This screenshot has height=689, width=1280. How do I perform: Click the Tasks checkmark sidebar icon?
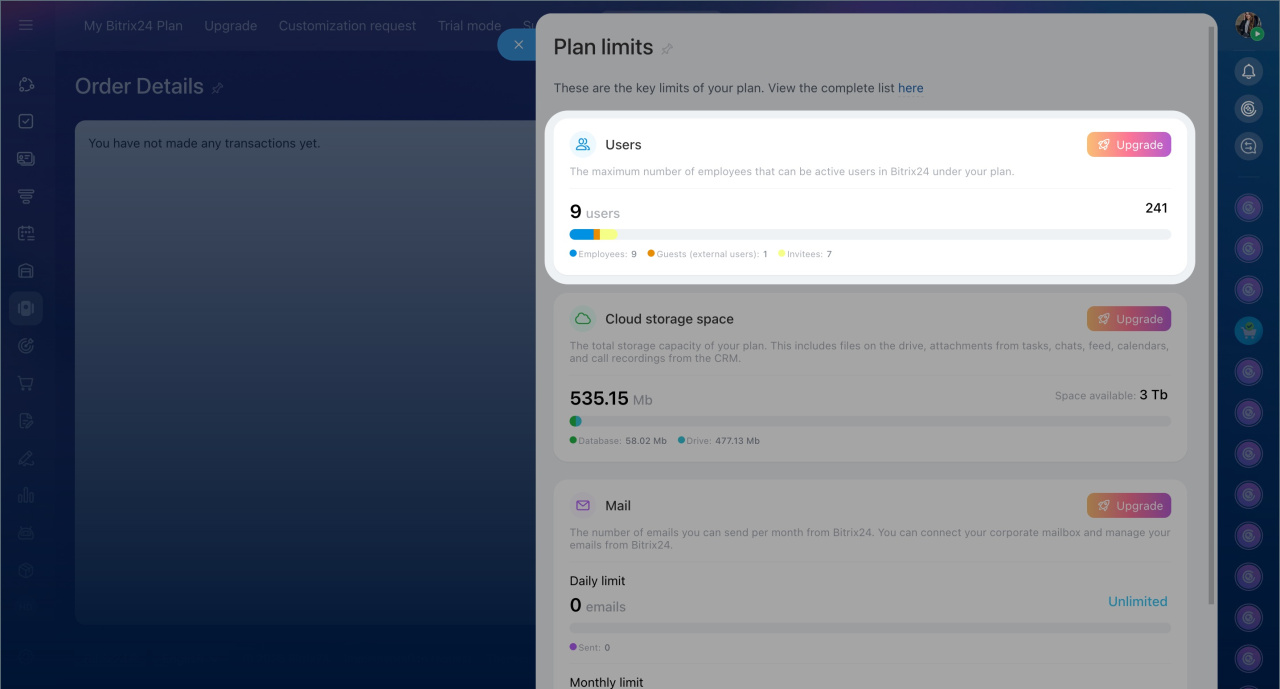26,121
